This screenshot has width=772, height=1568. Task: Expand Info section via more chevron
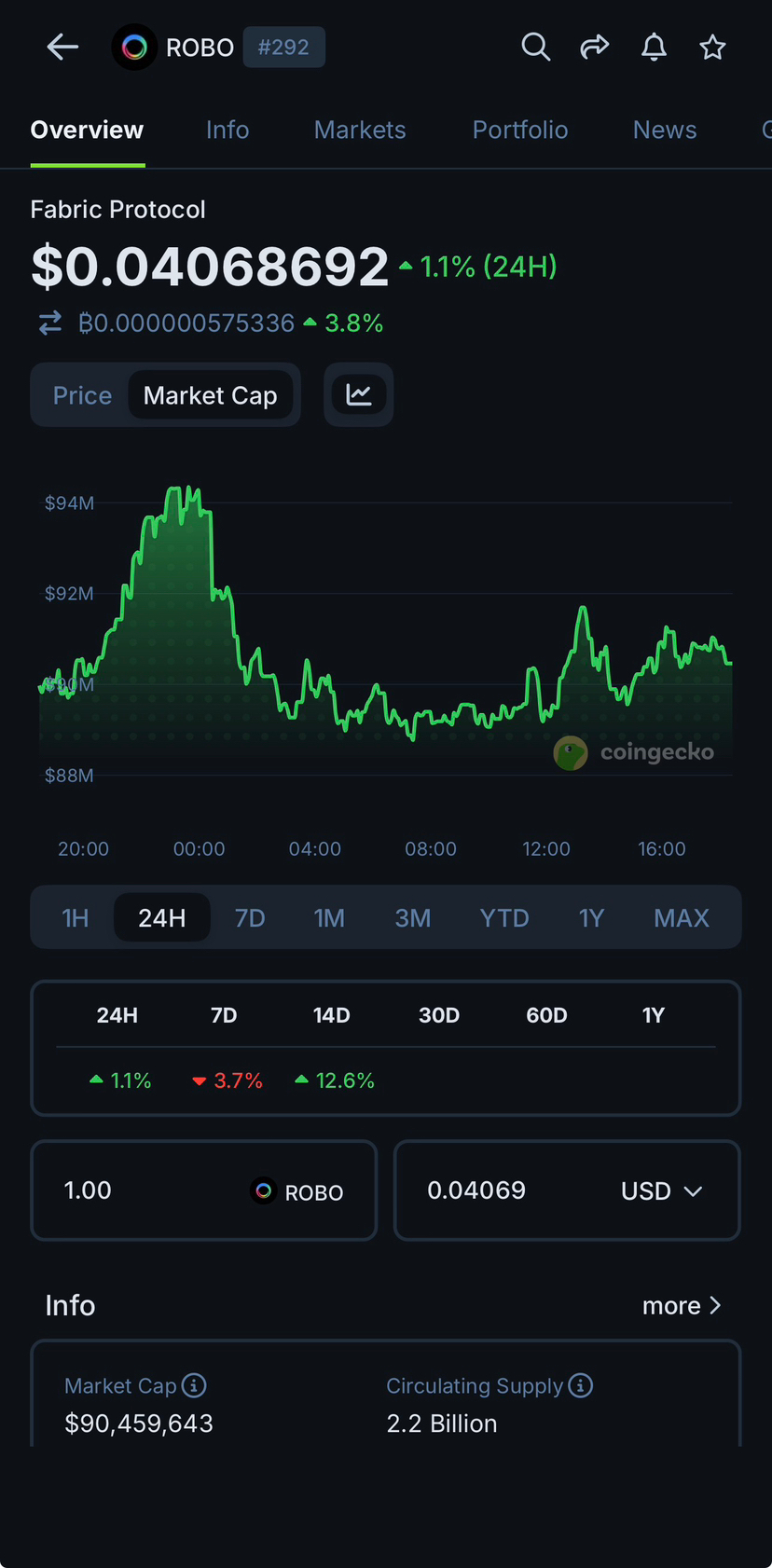click(x=682, y=1306)
